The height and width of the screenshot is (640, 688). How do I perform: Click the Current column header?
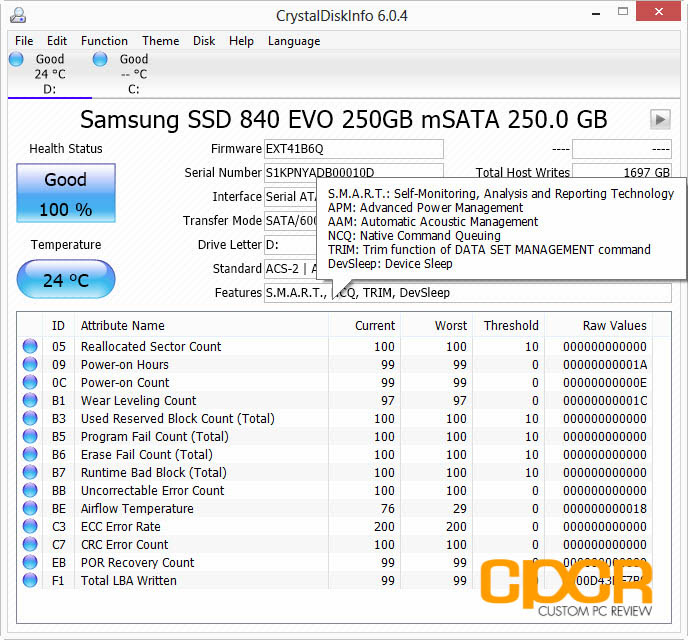[364, 325]
